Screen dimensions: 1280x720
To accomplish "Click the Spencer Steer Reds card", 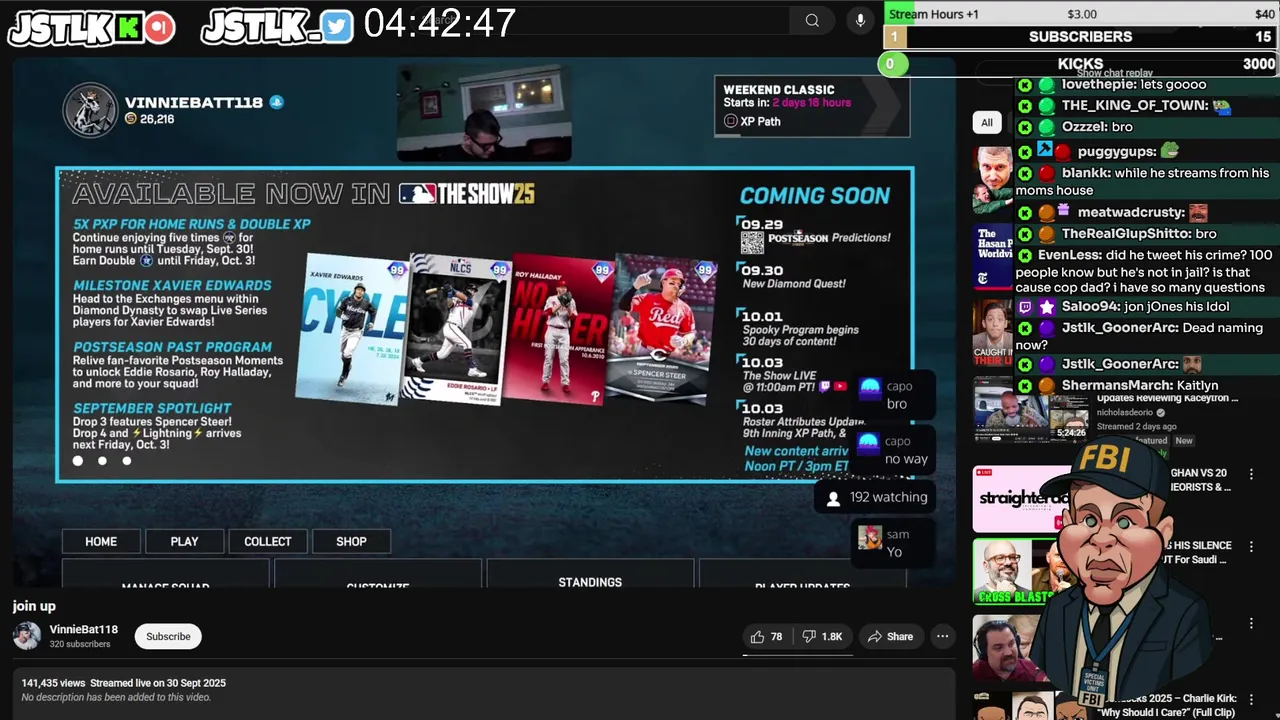I will [664, 328].
